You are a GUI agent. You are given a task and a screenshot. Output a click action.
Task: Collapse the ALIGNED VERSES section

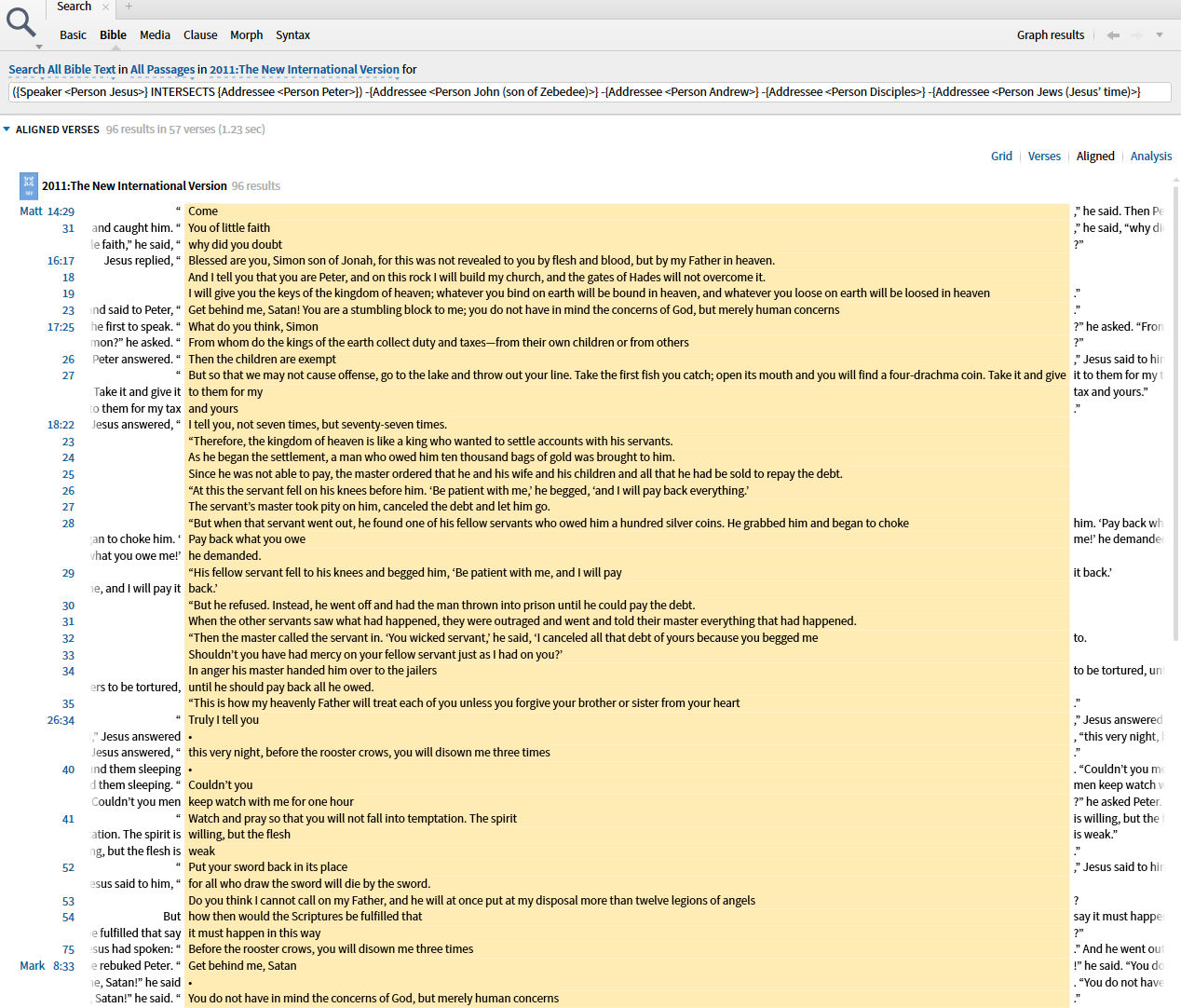pyautogui.click(x=7, y=129)
